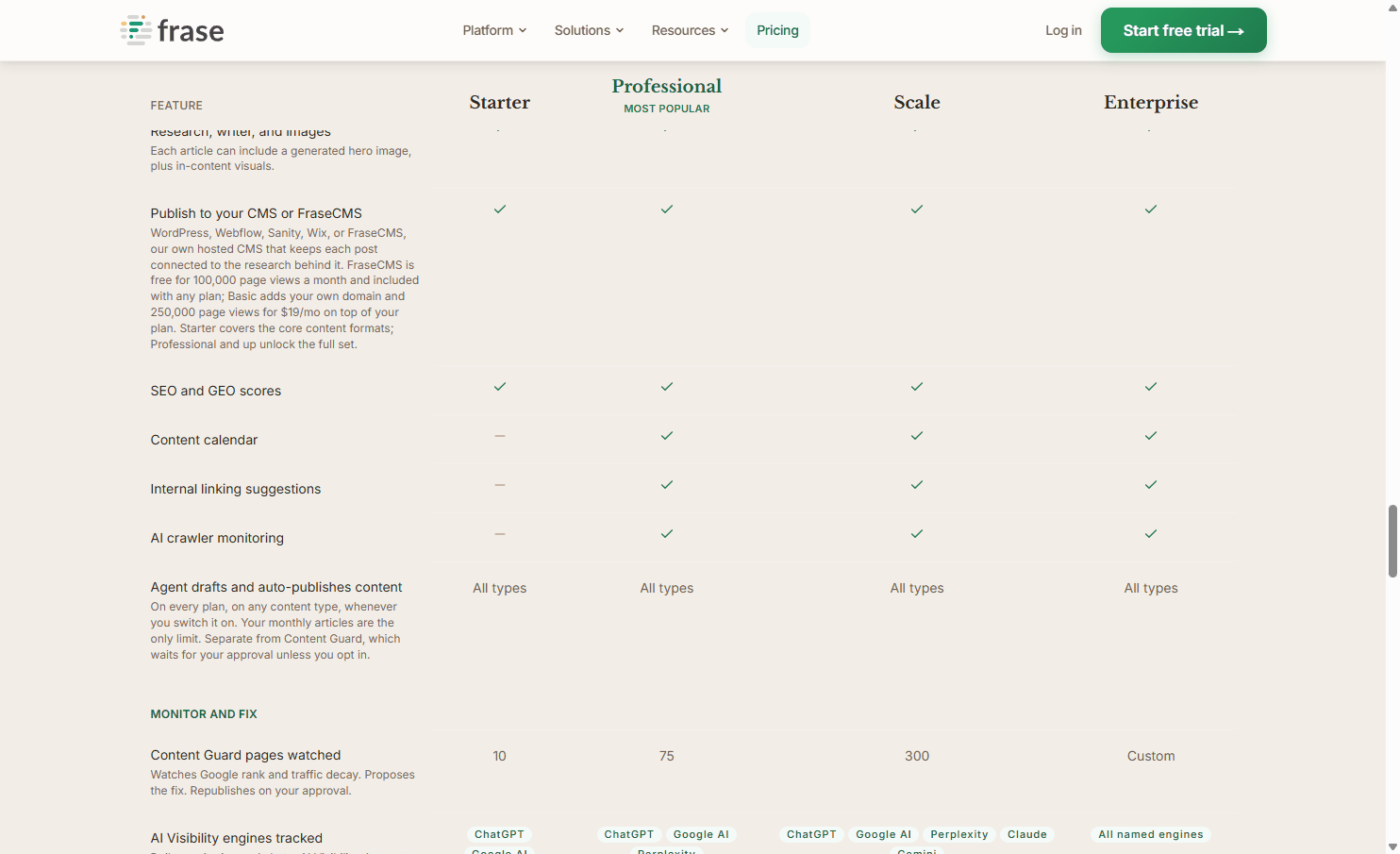Click Professional checkmark for Internal linking suggestions
Image resolution: width=1400 pixels, height=854 pixels.
tap(667, 485)
